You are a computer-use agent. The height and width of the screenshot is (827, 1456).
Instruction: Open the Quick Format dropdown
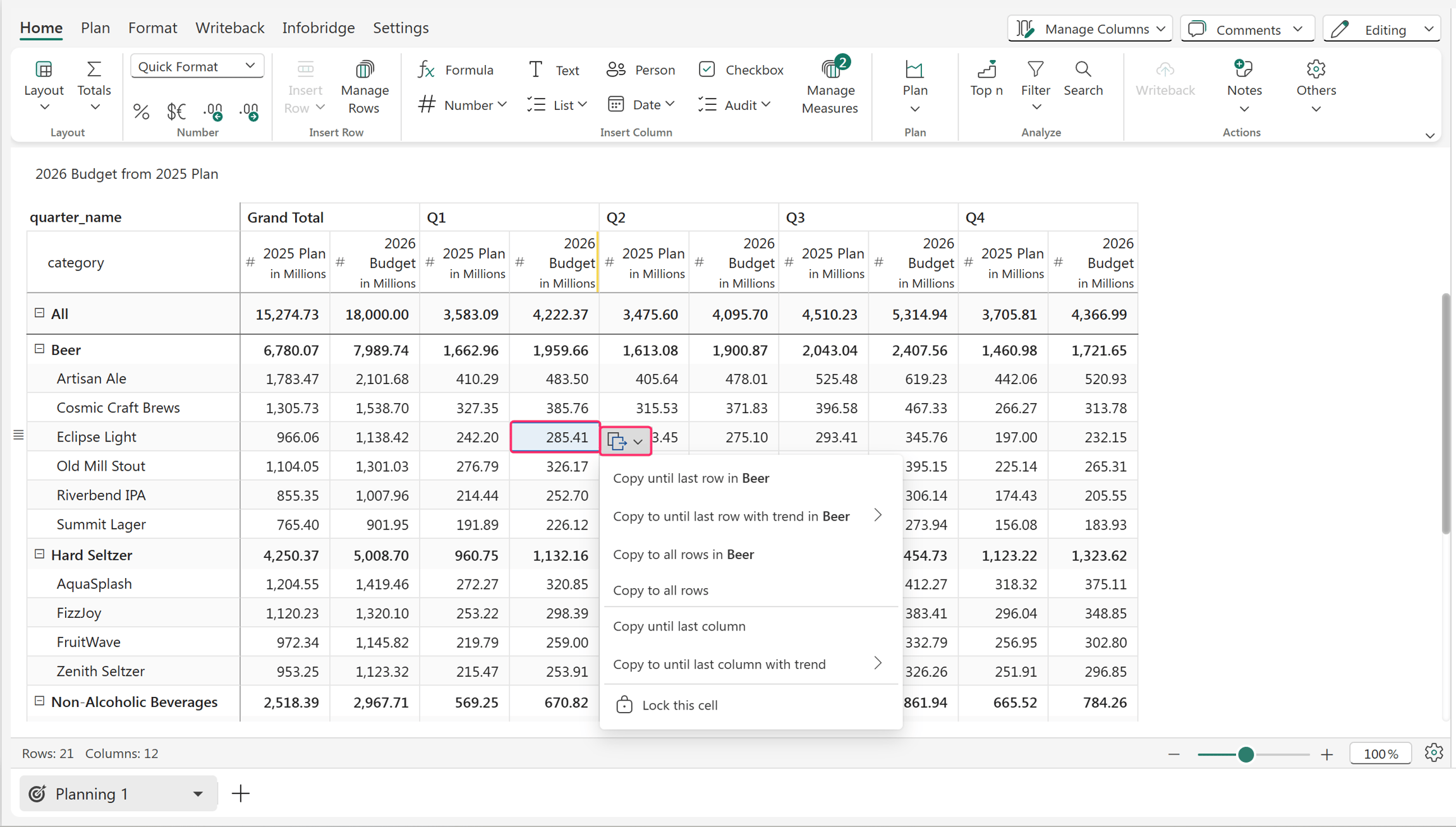(x=197, y=66)
